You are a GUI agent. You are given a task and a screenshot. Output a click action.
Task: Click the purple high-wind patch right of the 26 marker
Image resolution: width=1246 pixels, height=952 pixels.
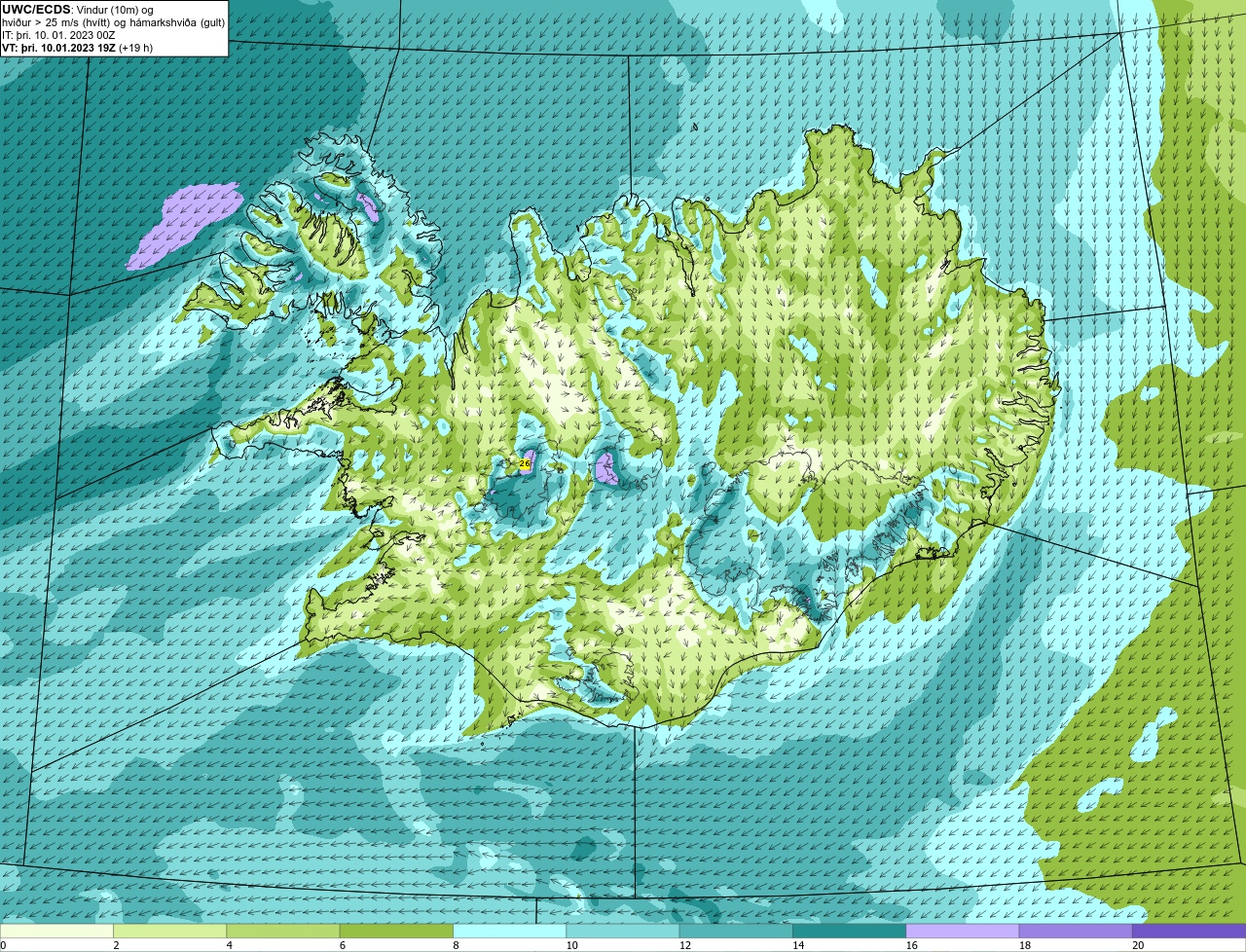click(x=606, y=468)
